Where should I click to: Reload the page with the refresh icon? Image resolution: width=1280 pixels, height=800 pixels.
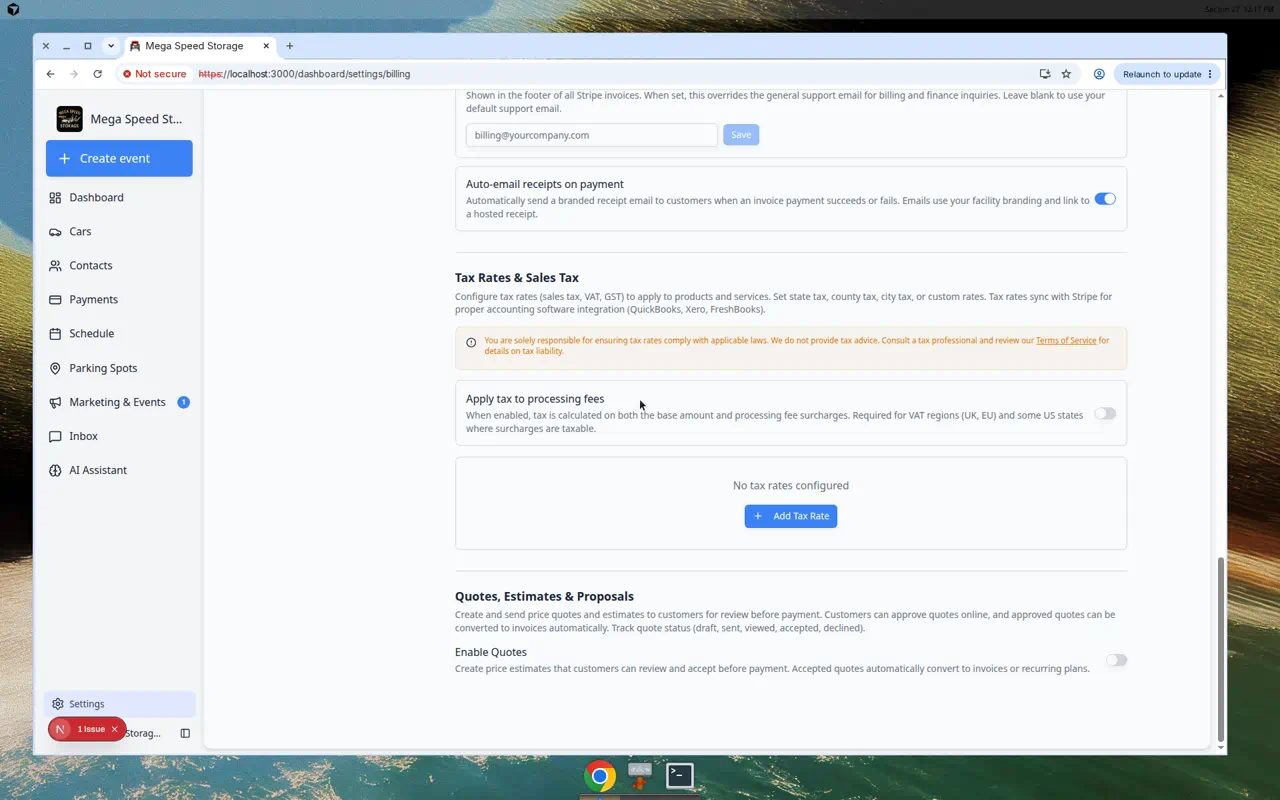[x=97, y=74]
